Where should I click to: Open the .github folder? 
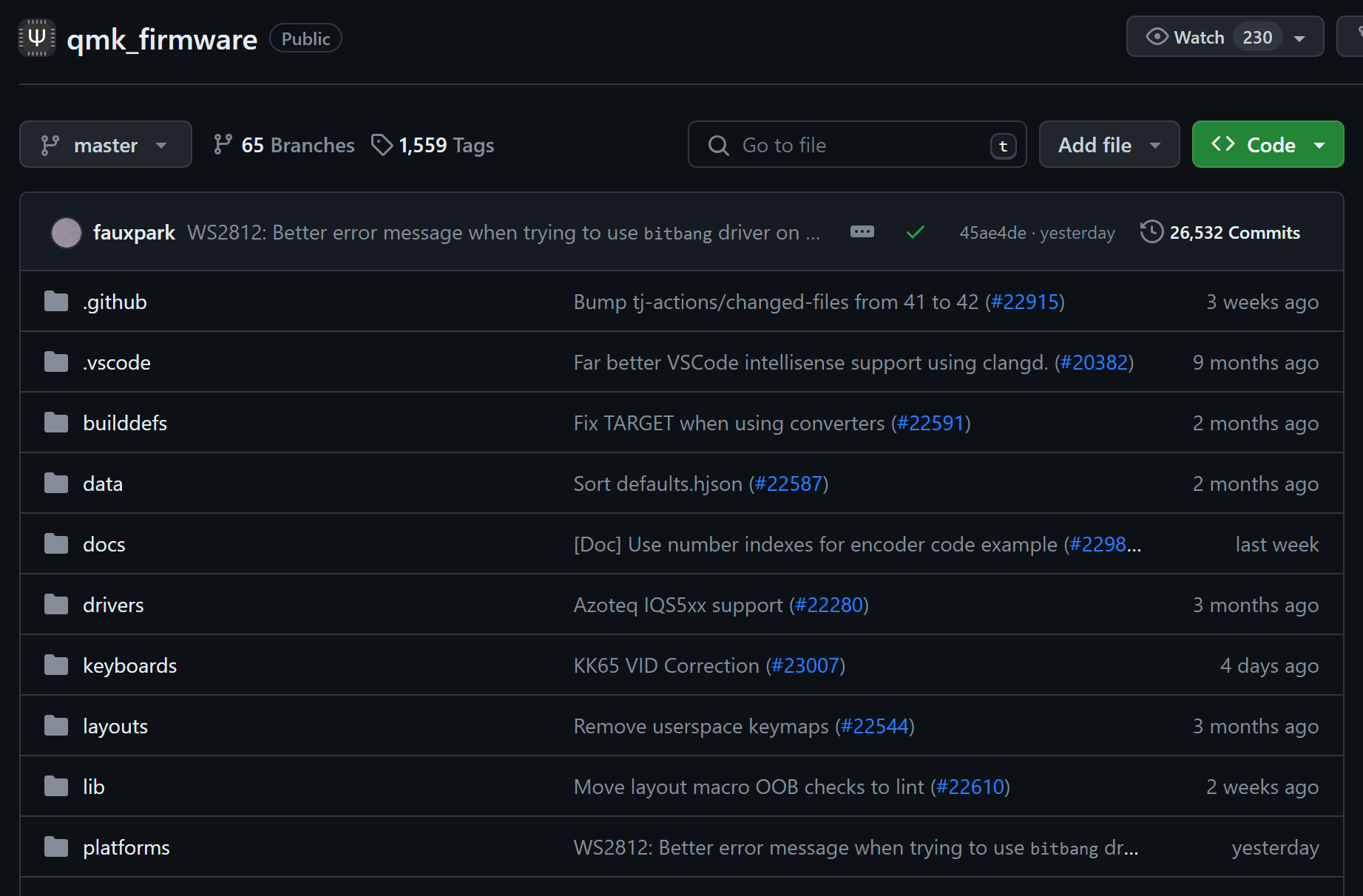[115, 302]
